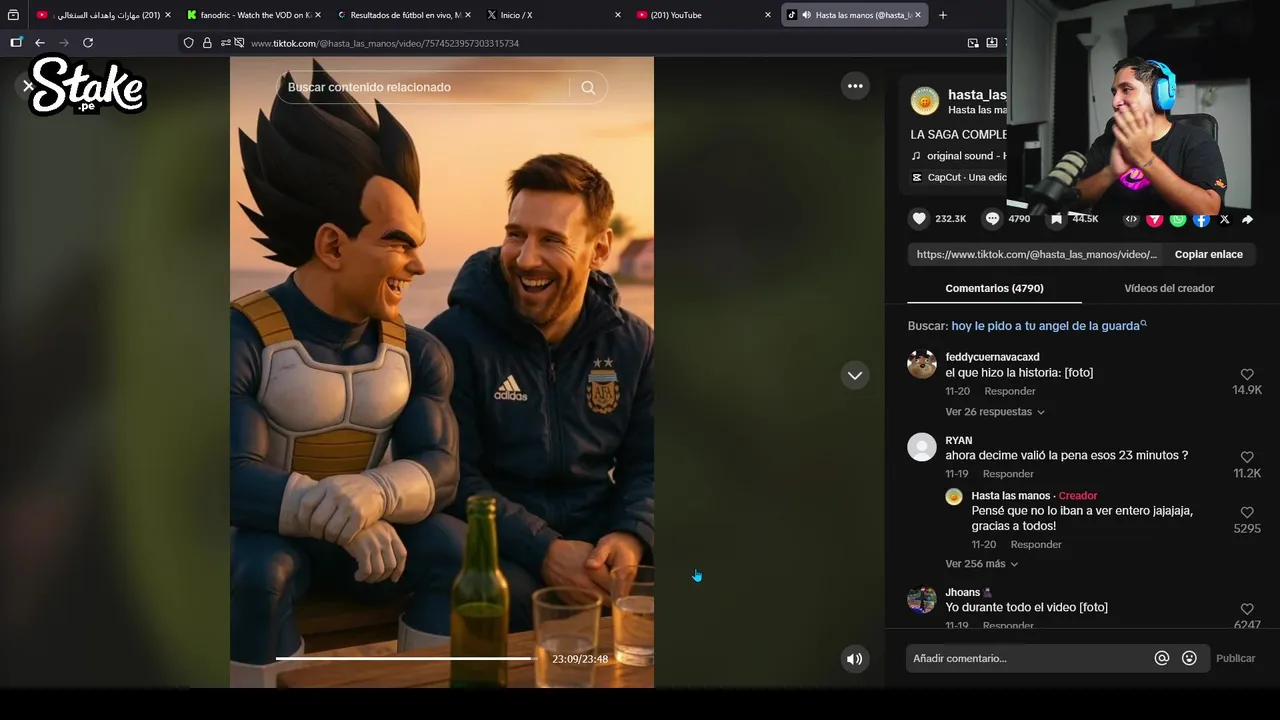Share to WhatsApp
The image size is (1280, 720).
point(1178,219)
